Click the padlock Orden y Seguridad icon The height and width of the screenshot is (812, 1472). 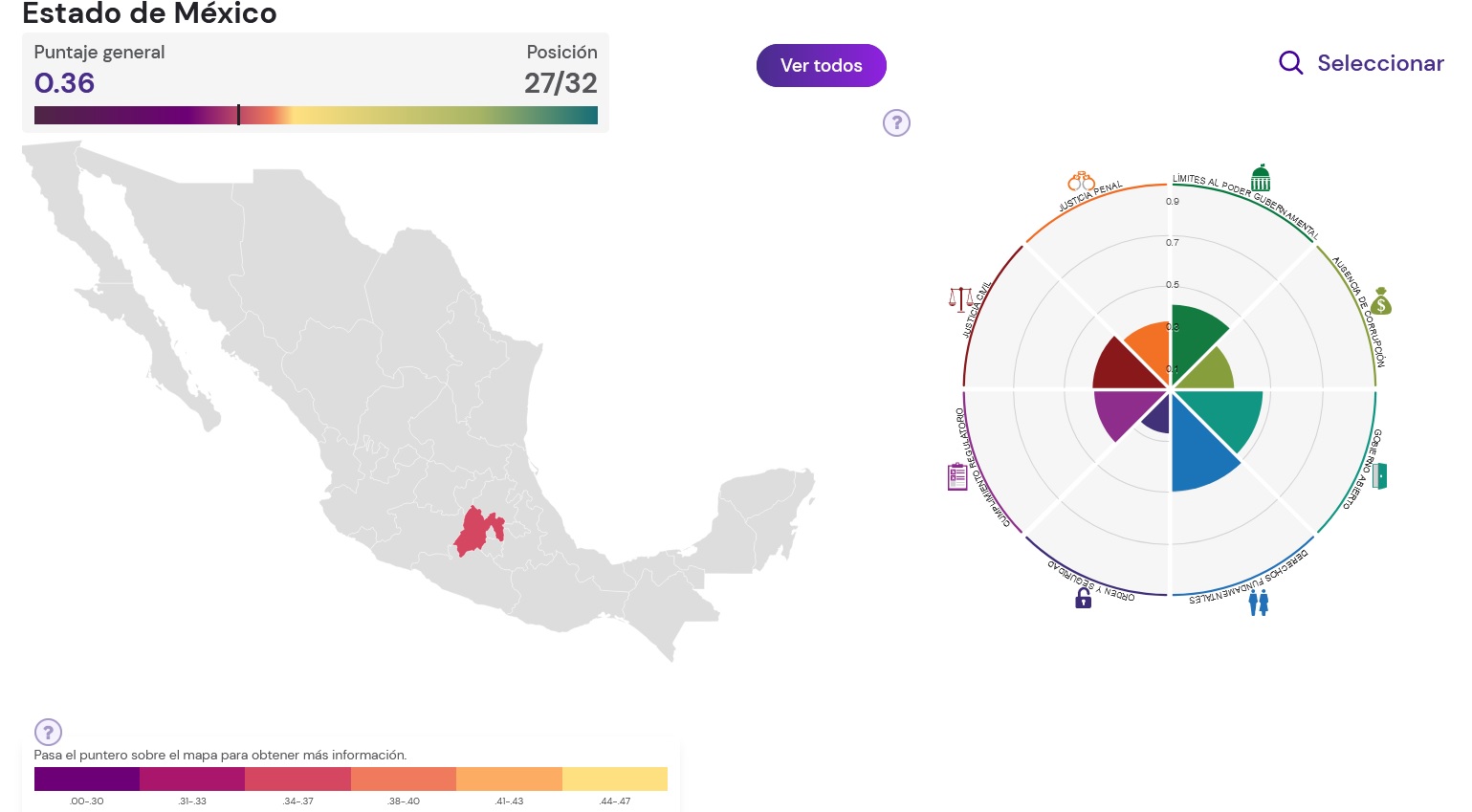click(x=1083, y=598)
